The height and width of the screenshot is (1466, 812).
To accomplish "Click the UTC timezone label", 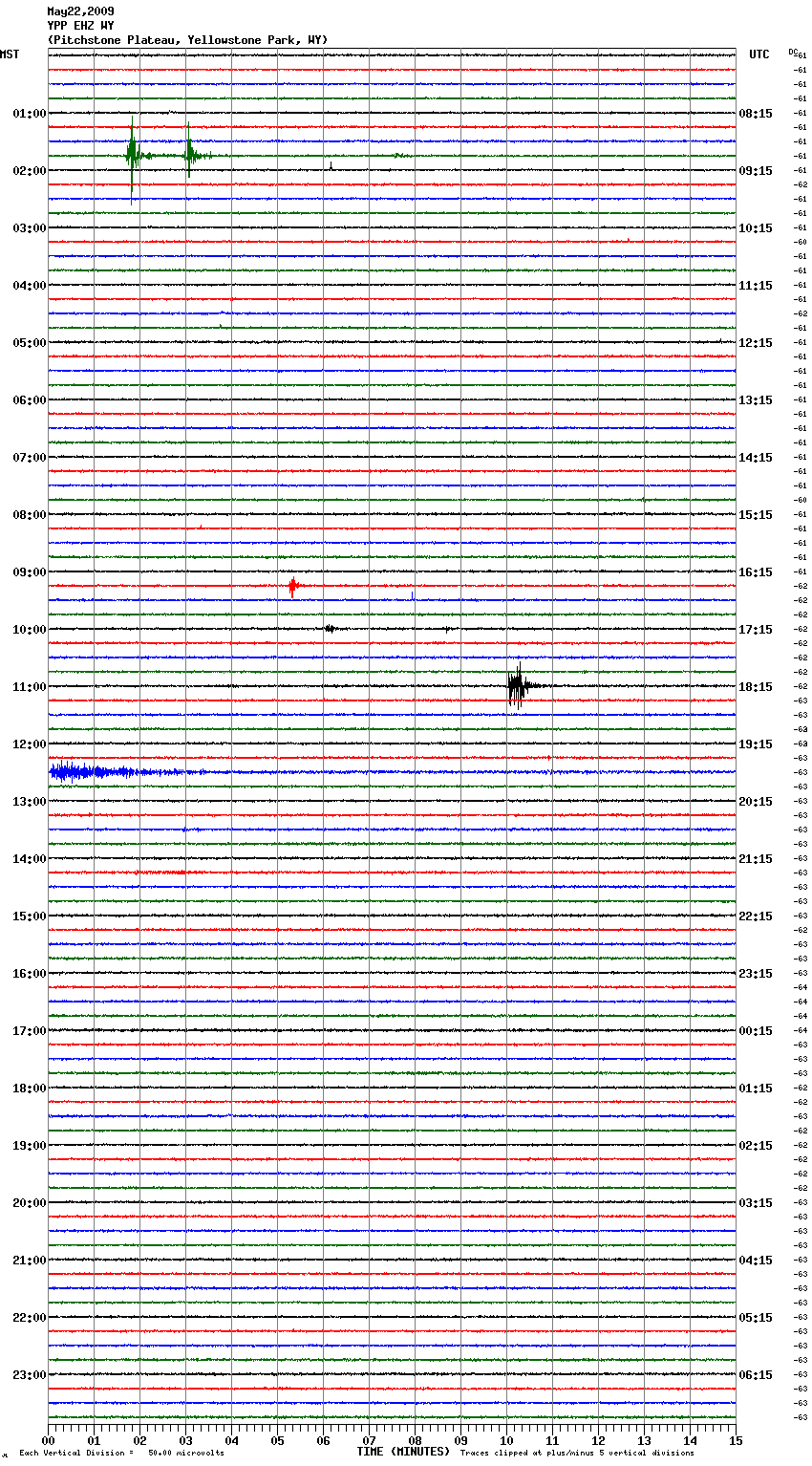I will [x=759, y=54].
